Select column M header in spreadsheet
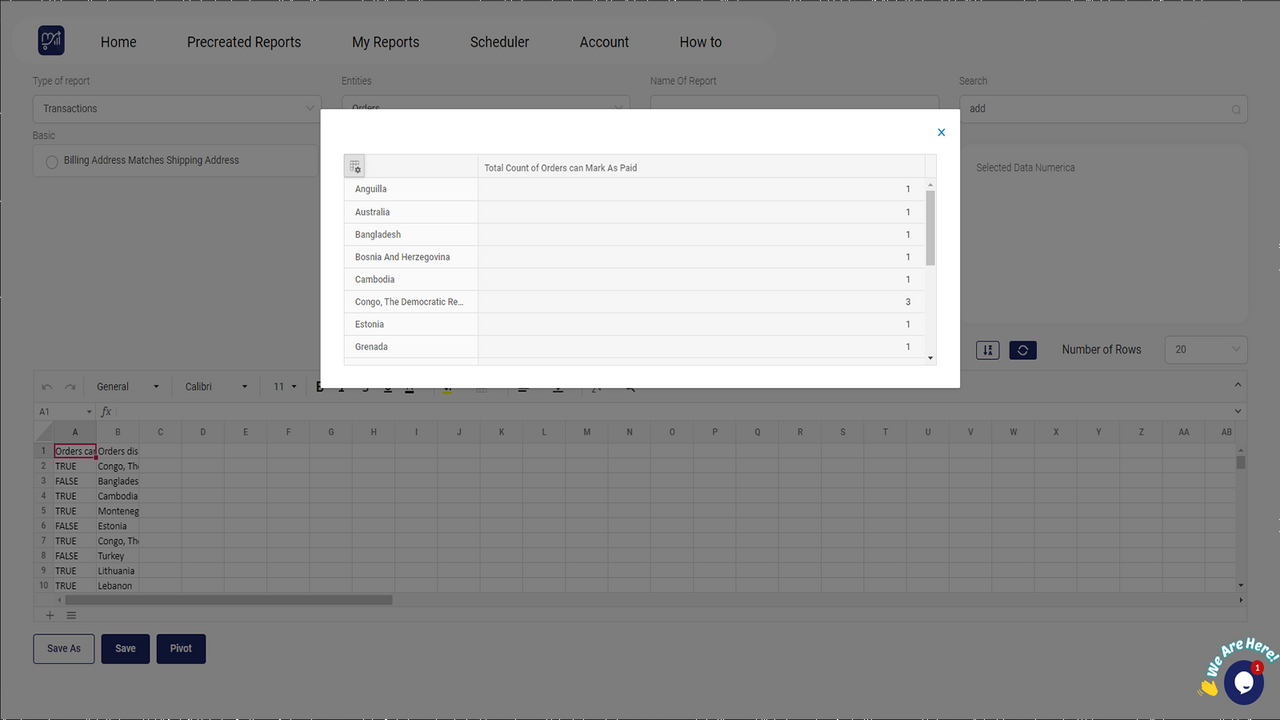This screenshot has width=1280, height=720. (587, 432)
